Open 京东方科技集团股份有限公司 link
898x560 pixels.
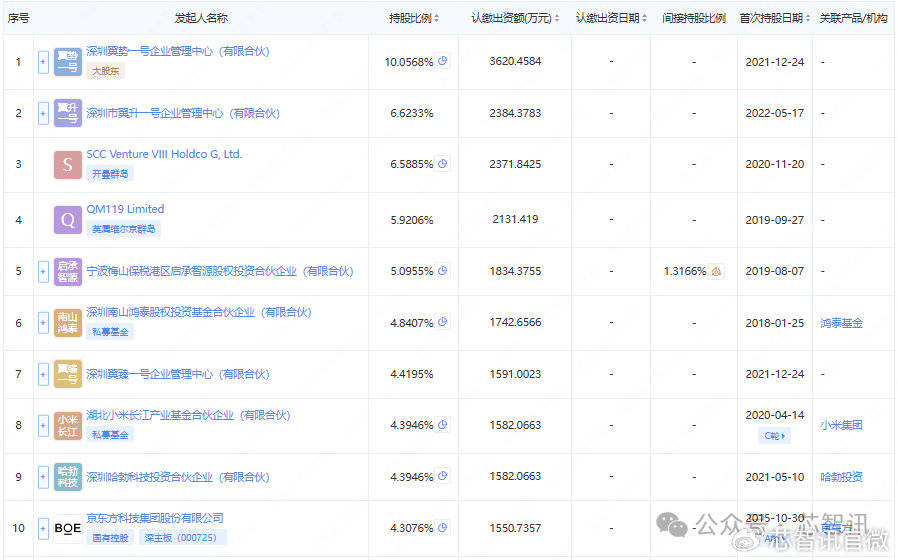(155, 518)
